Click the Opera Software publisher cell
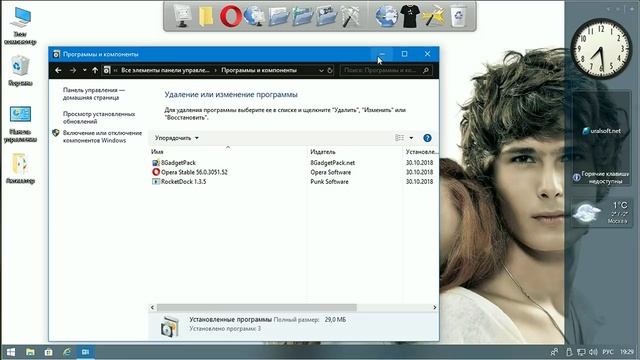This screenshot has height=360, width=640. coord(331,172)
